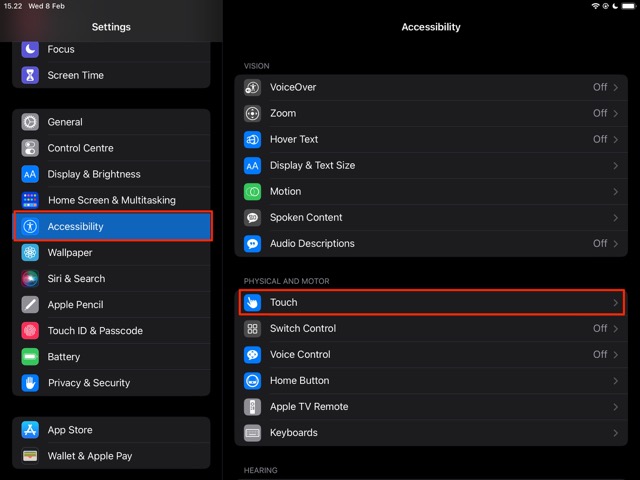
Task: Open Switch Control settings label
Action: point(303,329)
